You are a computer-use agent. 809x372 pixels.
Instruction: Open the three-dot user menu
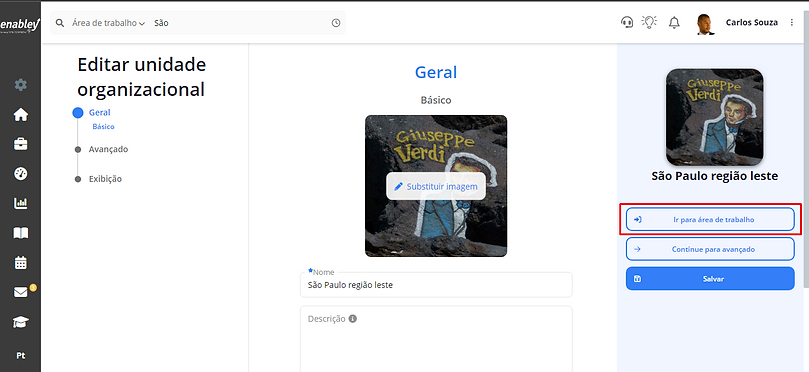click(792, 23)
